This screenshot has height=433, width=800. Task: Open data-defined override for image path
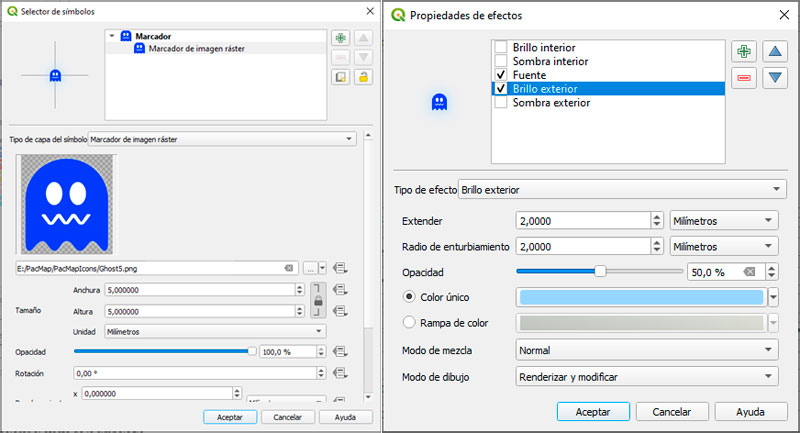pos(340,268)
